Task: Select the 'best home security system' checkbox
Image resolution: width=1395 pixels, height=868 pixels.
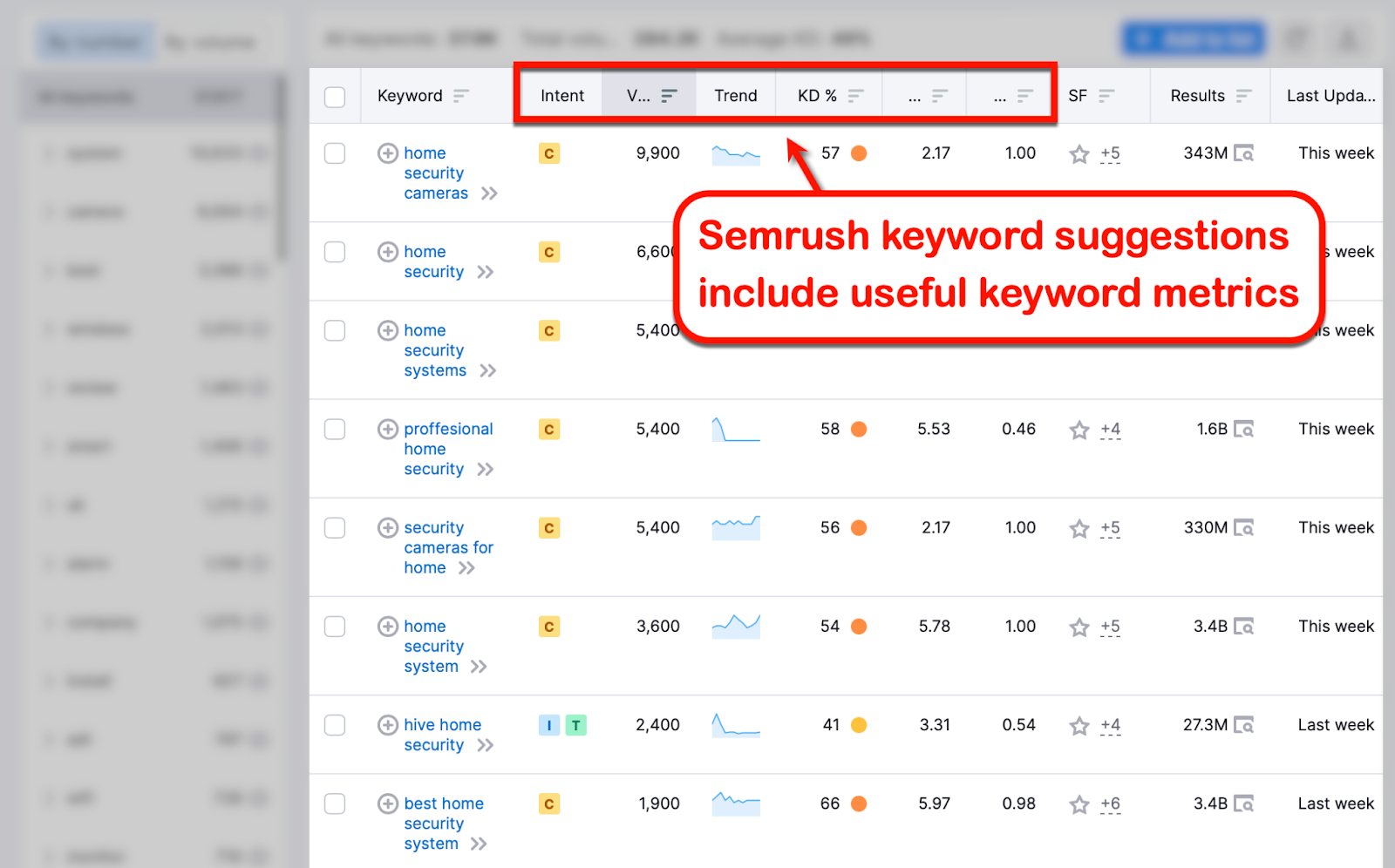Action: (x=335, y=804)
